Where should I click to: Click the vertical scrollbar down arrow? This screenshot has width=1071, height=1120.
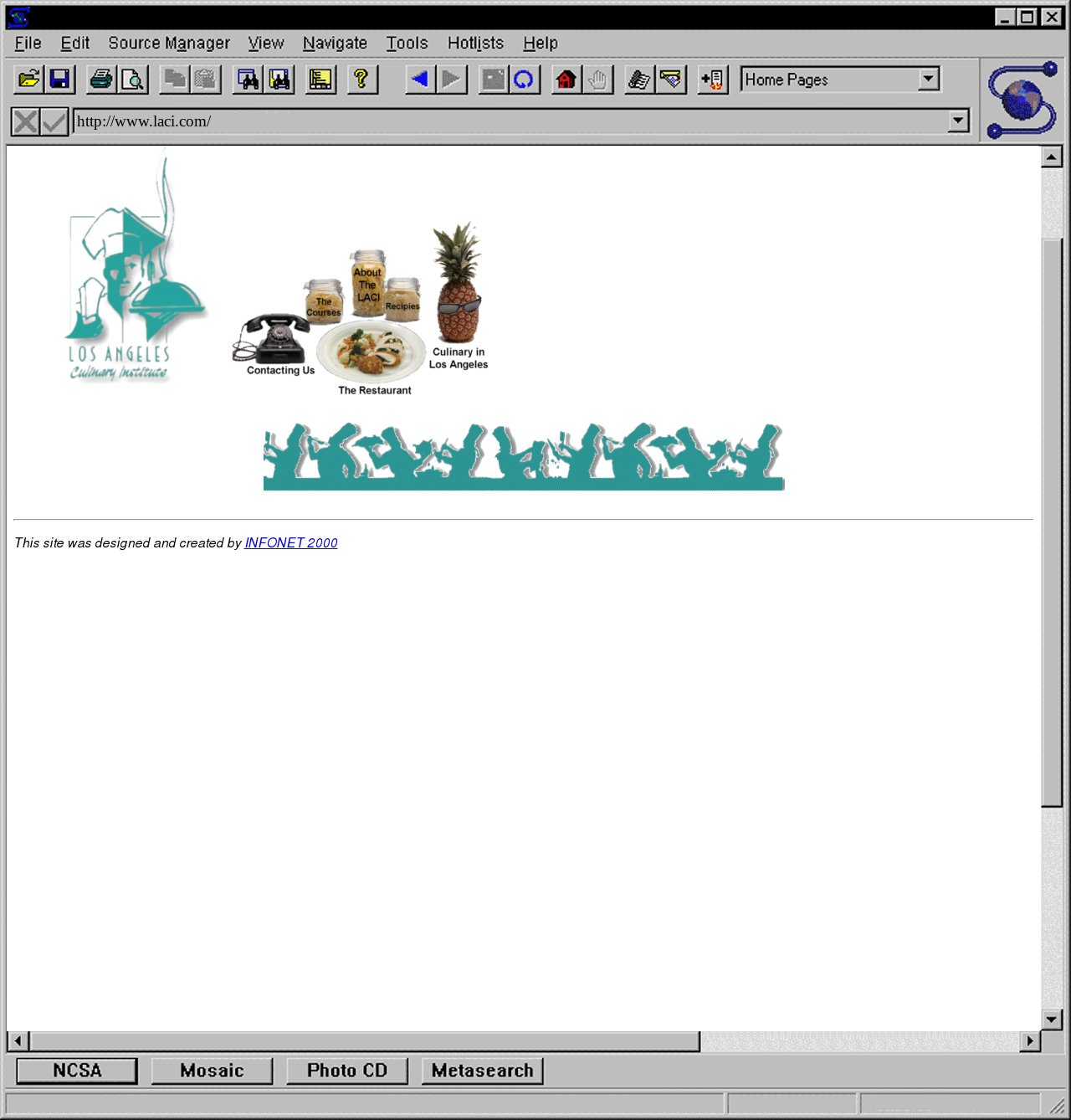click(1052, 1019)
